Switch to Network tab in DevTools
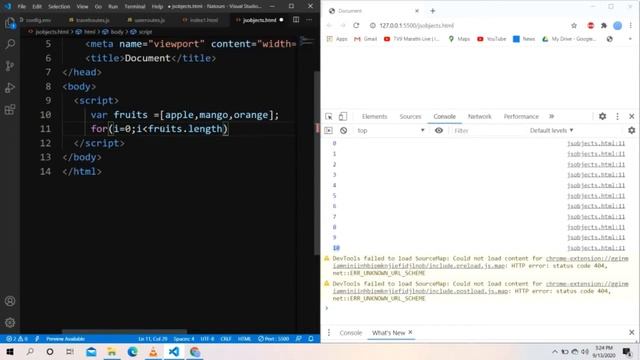Viewport: 640px width, 360px height. [480, 116]
